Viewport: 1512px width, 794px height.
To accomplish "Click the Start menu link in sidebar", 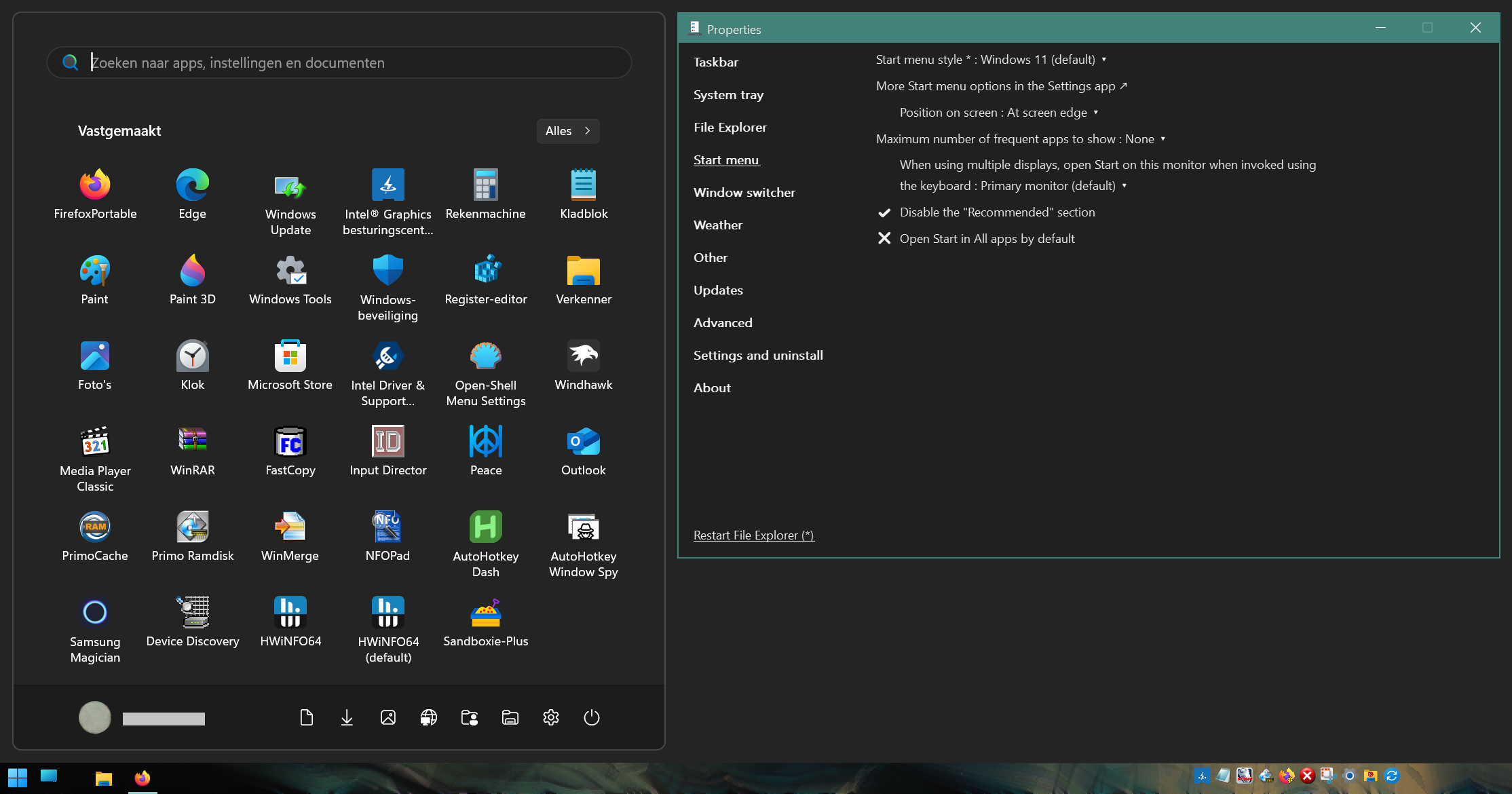I will [726, 159].
